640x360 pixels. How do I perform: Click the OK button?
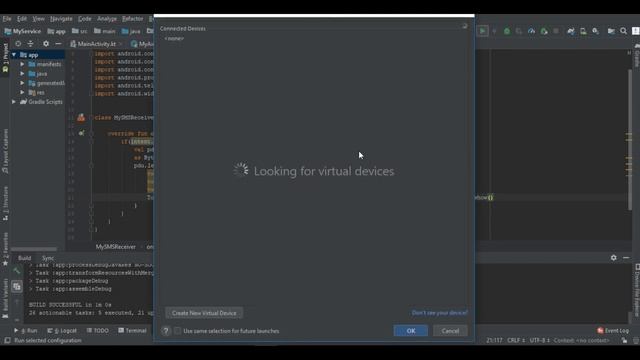411,331
